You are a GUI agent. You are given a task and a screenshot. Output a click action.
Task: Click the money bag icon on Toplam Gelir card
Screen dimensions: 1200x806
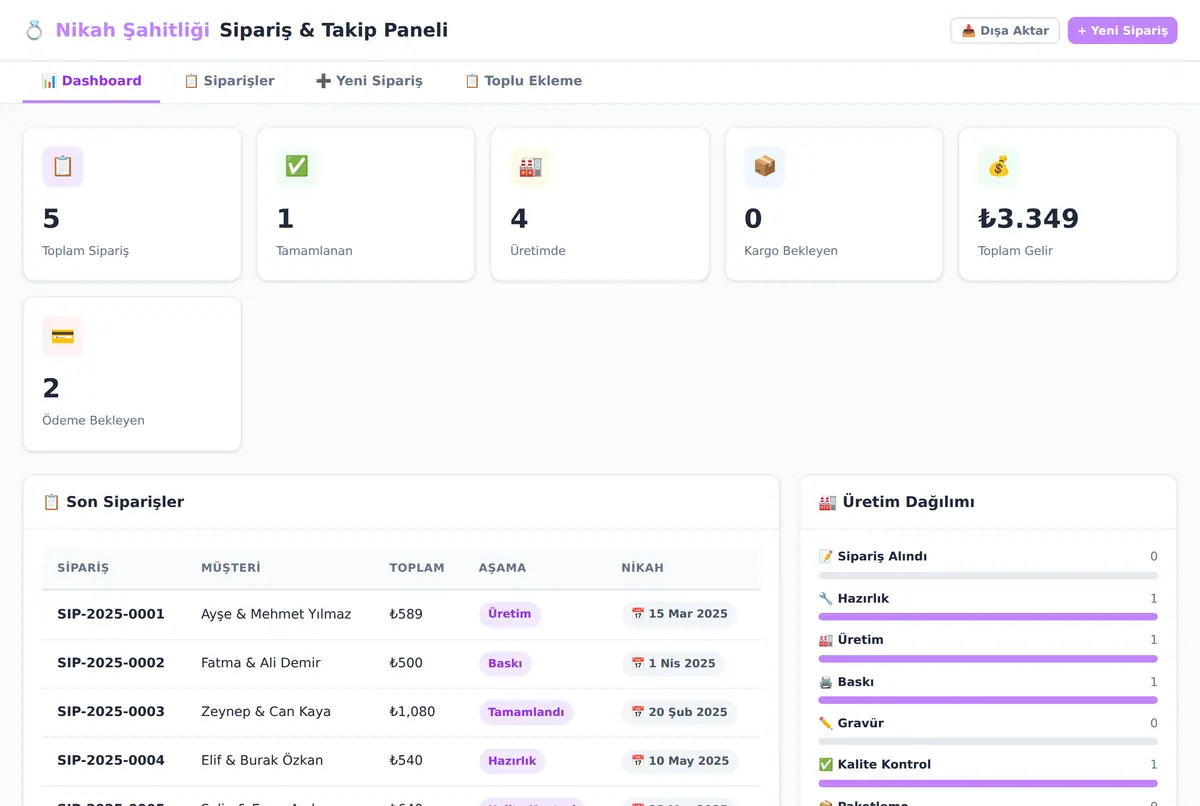[x=999, y=167]
